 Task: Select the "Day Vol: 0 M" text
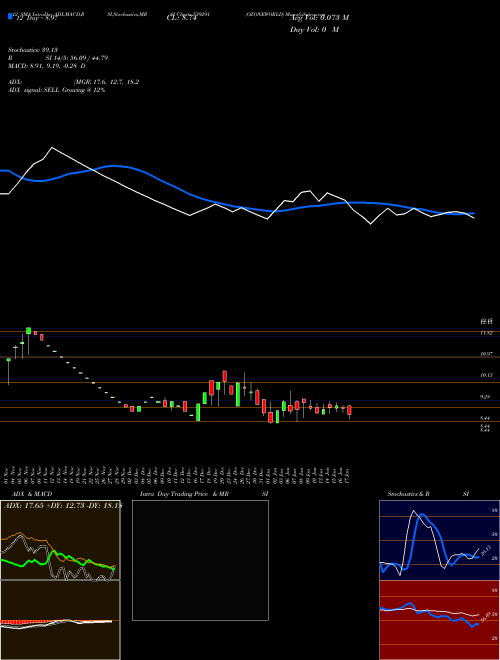point(314,30)
